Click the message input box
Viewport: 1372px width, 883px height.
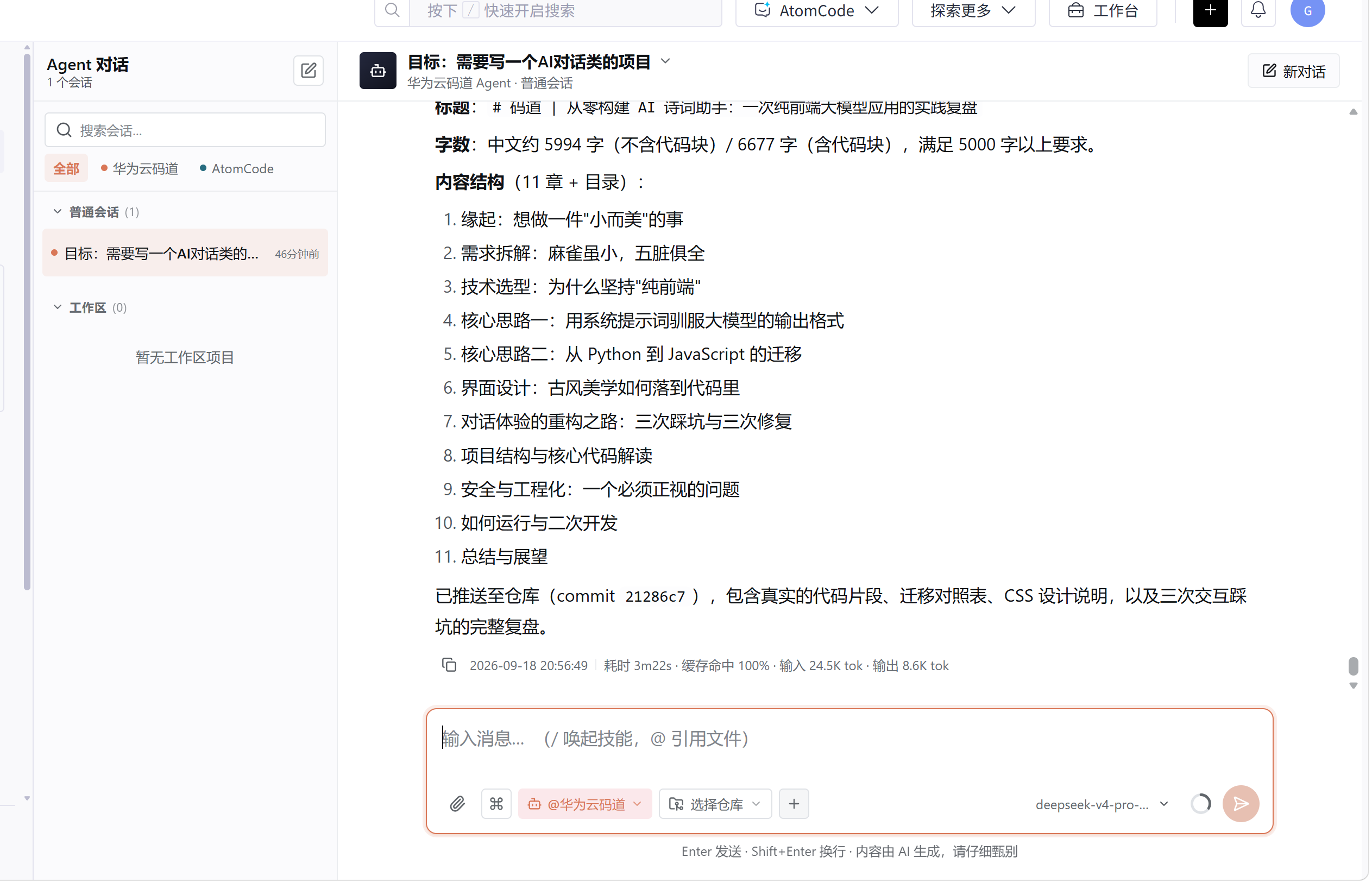click(x=851, y=740)
